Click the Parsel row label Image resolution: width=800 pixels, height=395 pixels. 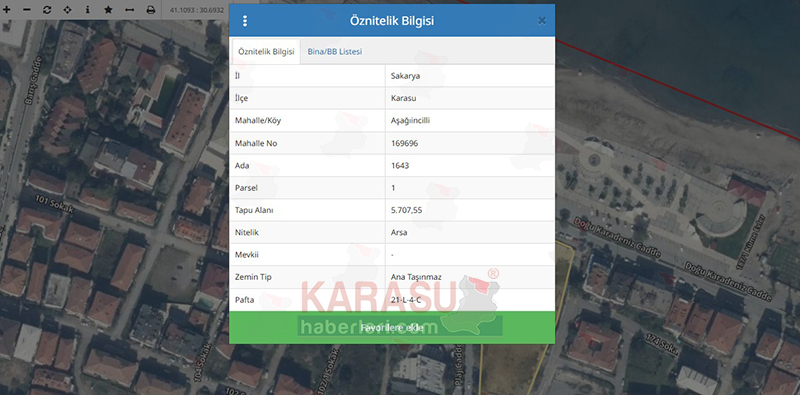tap(246, 188)
